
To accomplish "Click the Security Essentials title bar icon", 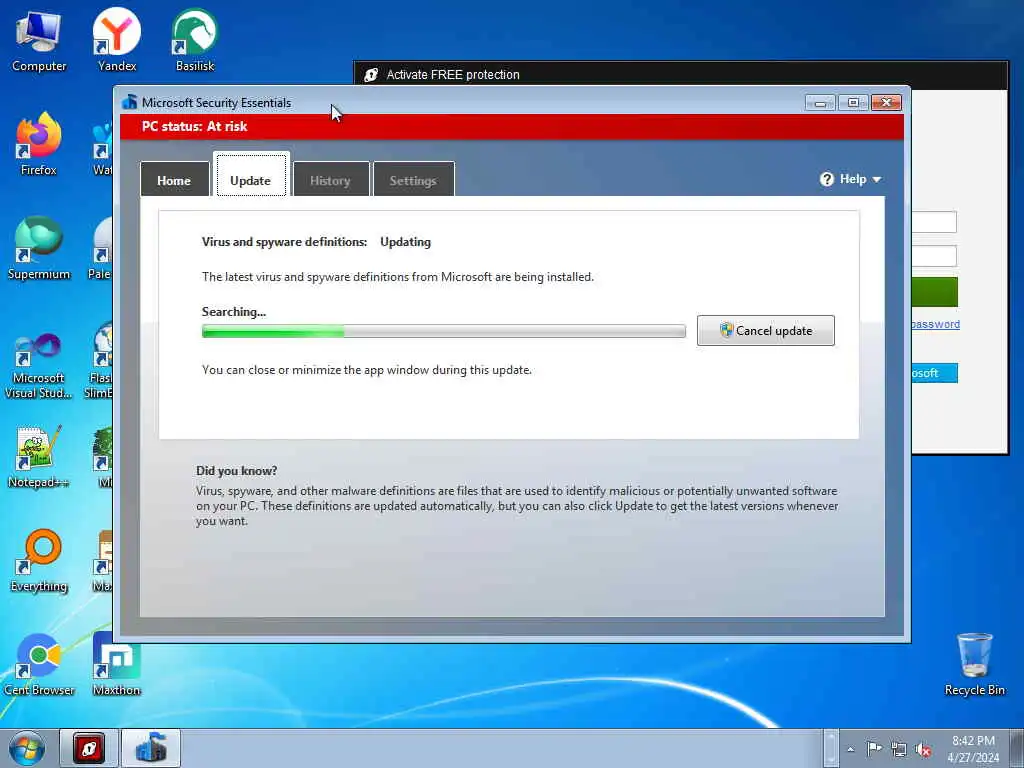I will (129, 103).
